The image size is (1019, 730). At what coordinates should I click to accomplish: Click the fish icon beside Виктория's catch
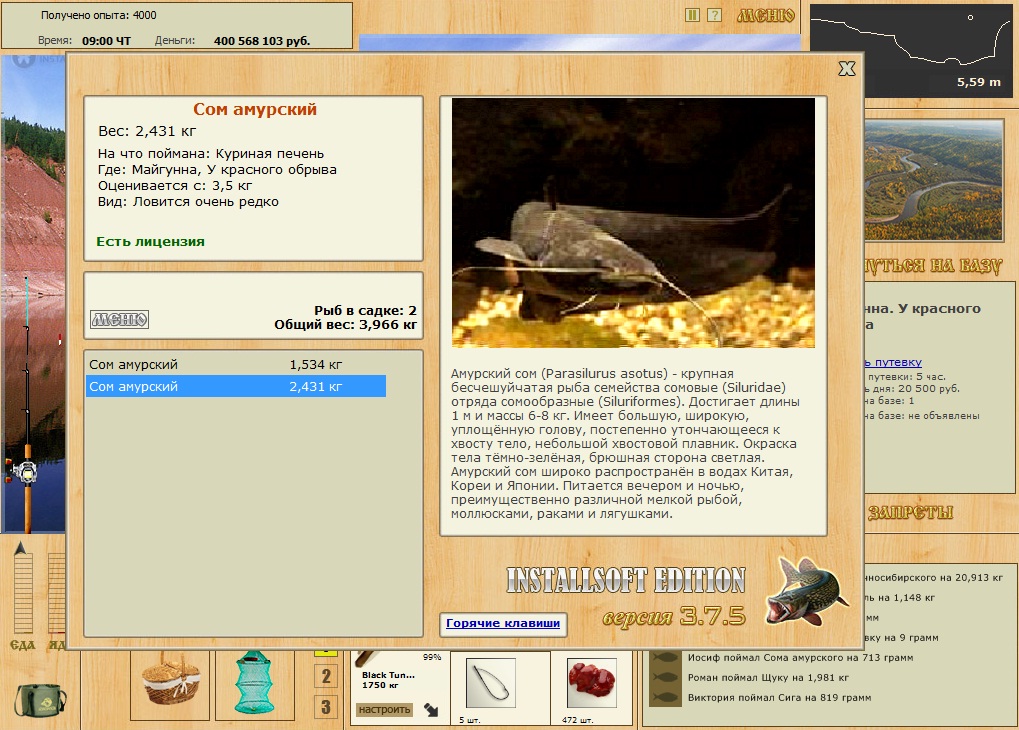[665, 697]
